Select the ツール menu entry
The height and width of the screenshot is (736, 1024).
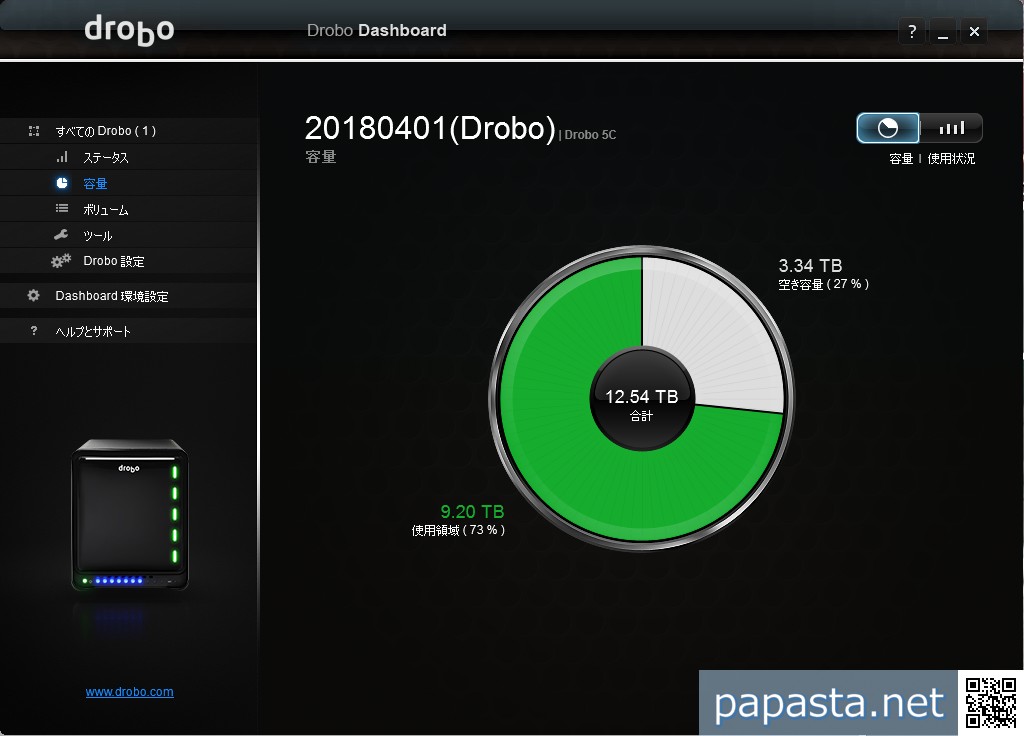click(x=98, y=236)
